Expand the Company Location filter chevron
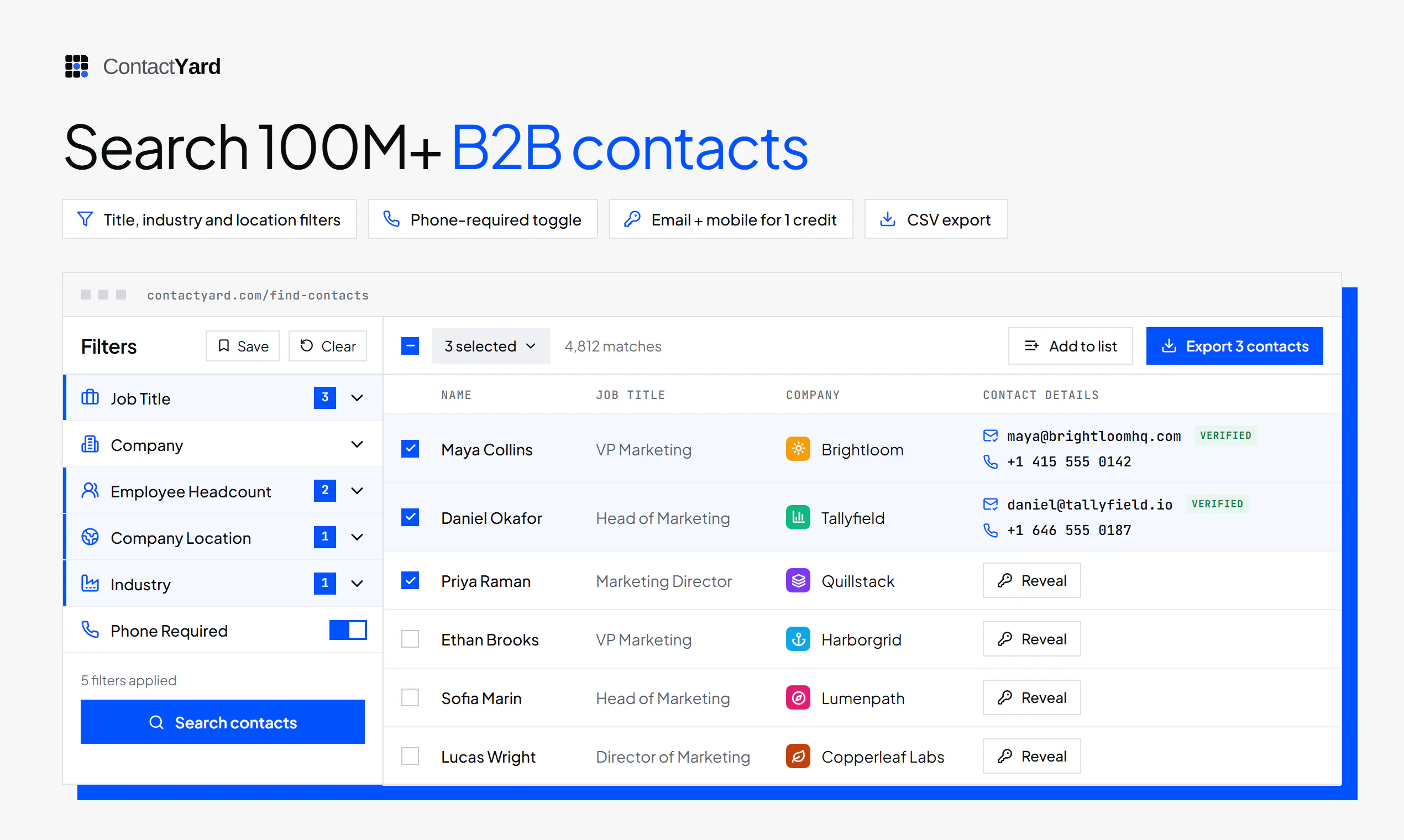 357,537
